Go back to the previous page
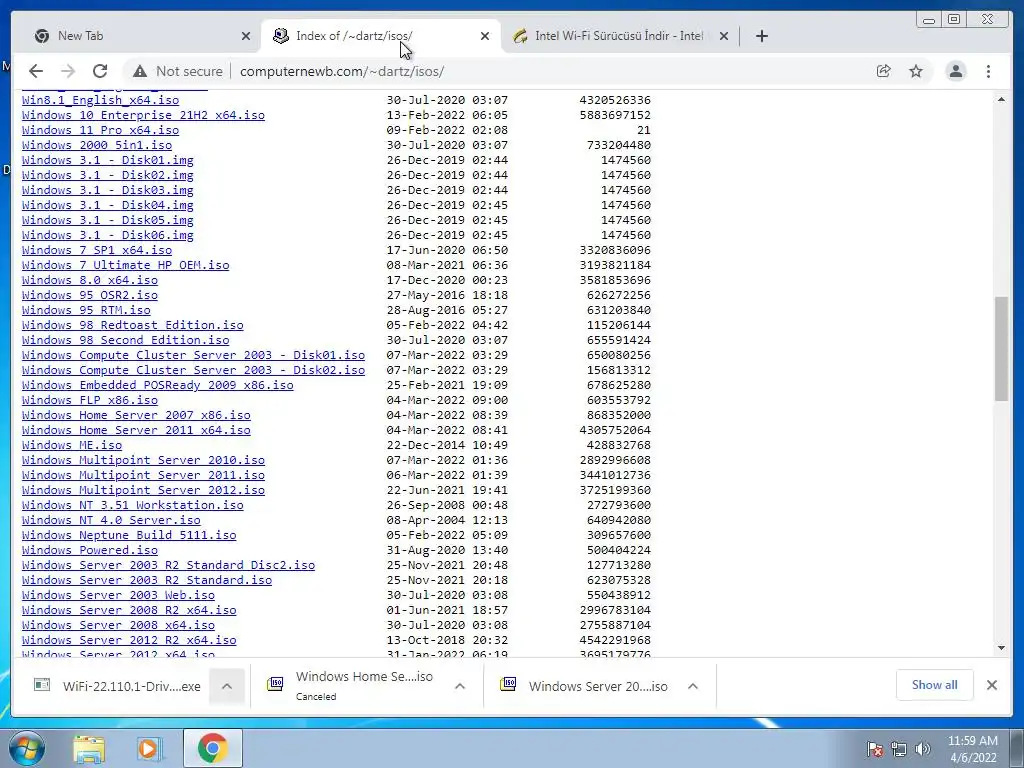This screenshot has height=768, width=1024. (36, 71)
